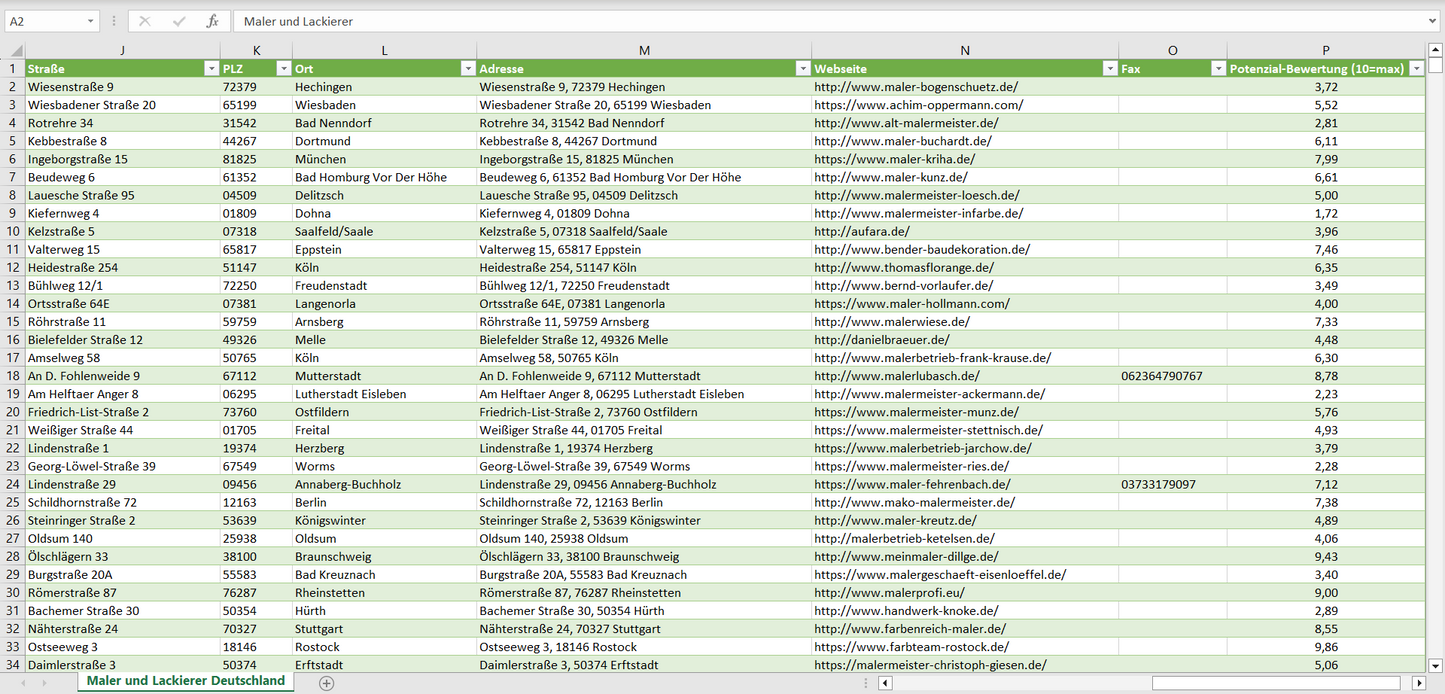Select the Maler und Lackierer Deutschland sheet tab

(x=185, y=681)
